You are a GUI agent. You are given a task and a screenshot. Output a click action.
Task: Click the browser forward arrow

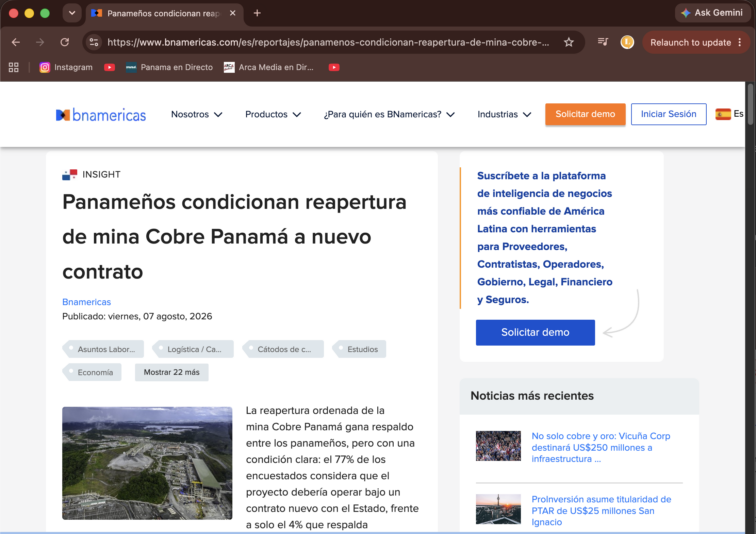(x=40, y=42)
